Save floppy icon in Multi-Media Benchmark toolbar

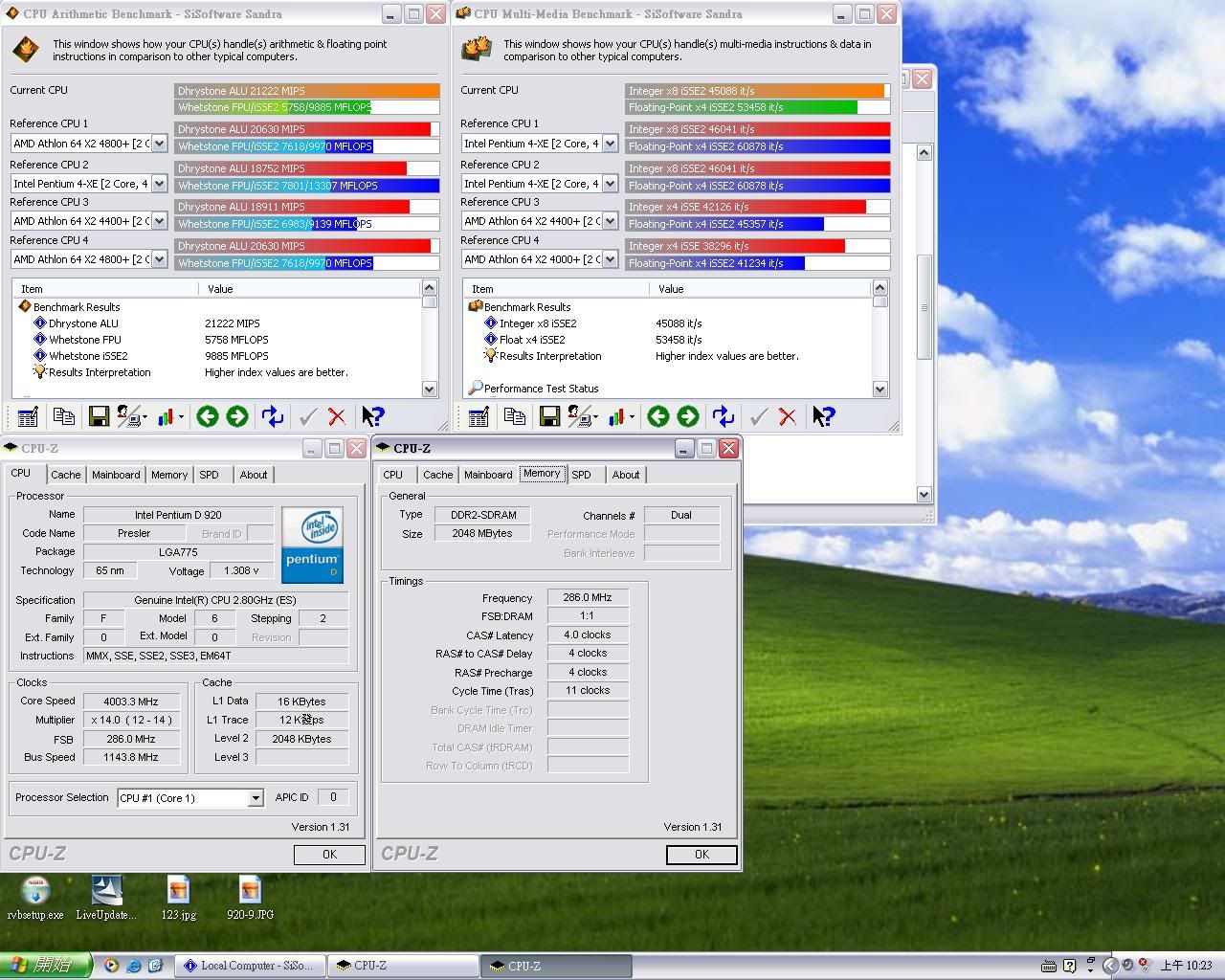[x=549, y=416]
